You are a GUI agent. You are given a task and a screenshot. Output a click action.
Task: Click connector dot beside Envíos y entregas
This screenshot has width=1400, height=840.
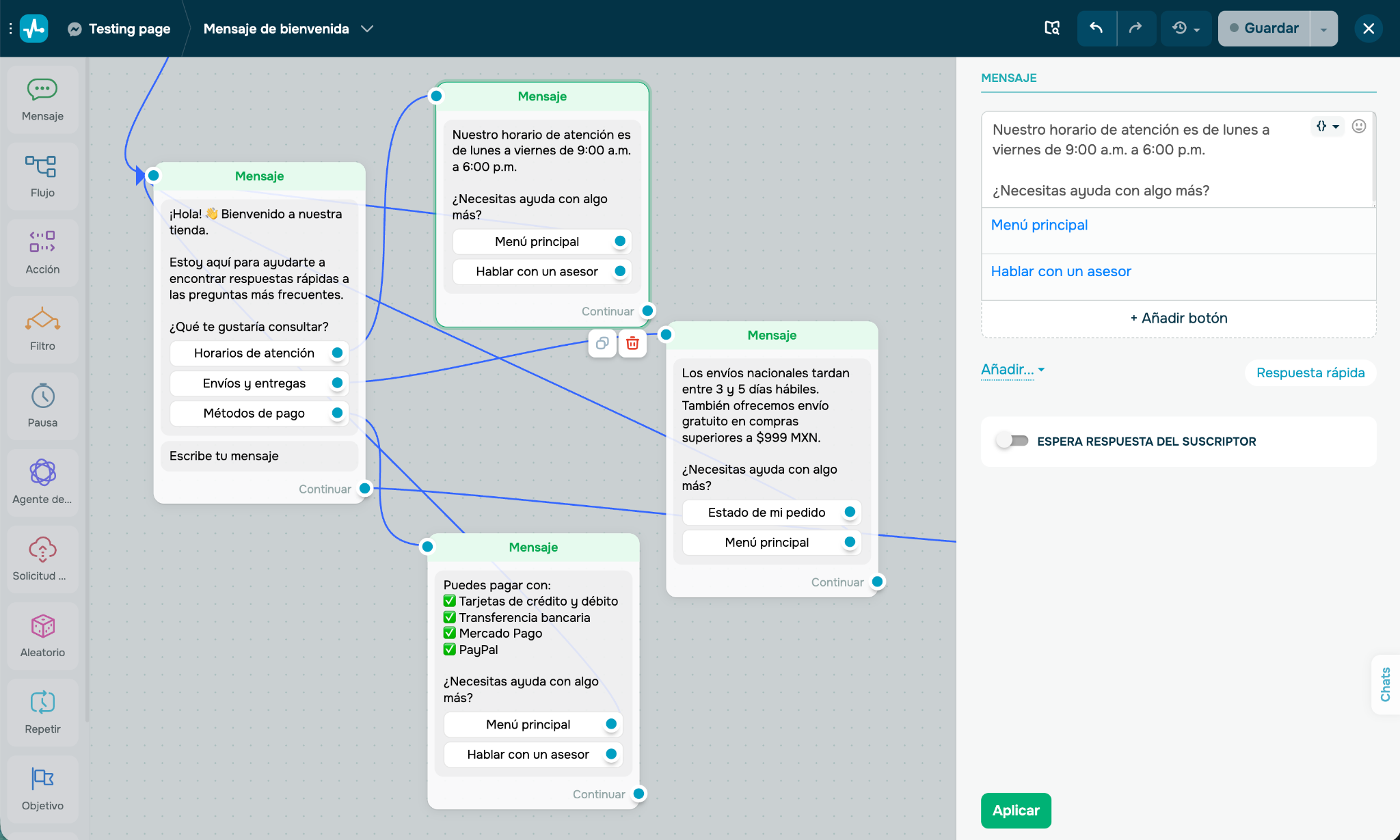337,383
